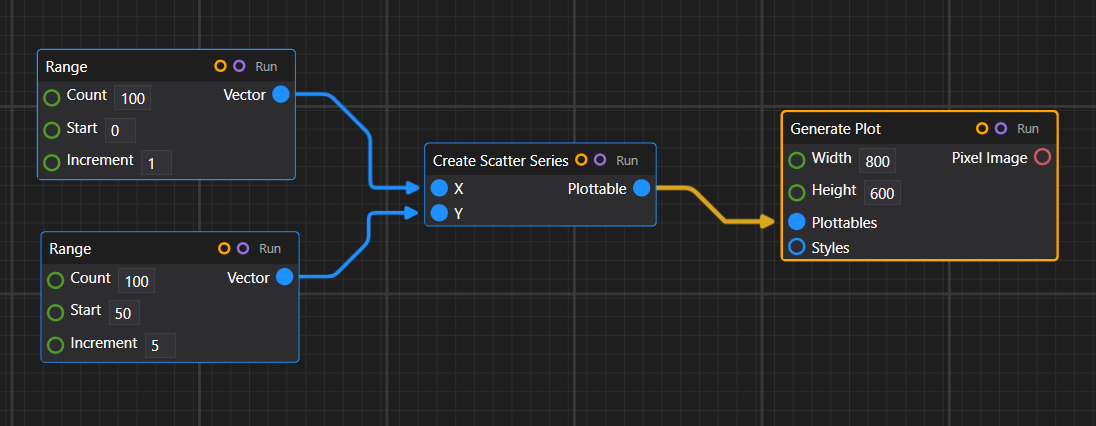The image size is (1096, 426).
Task: Click the Count input port of the bottom Range node
Action: coord(55,281)
